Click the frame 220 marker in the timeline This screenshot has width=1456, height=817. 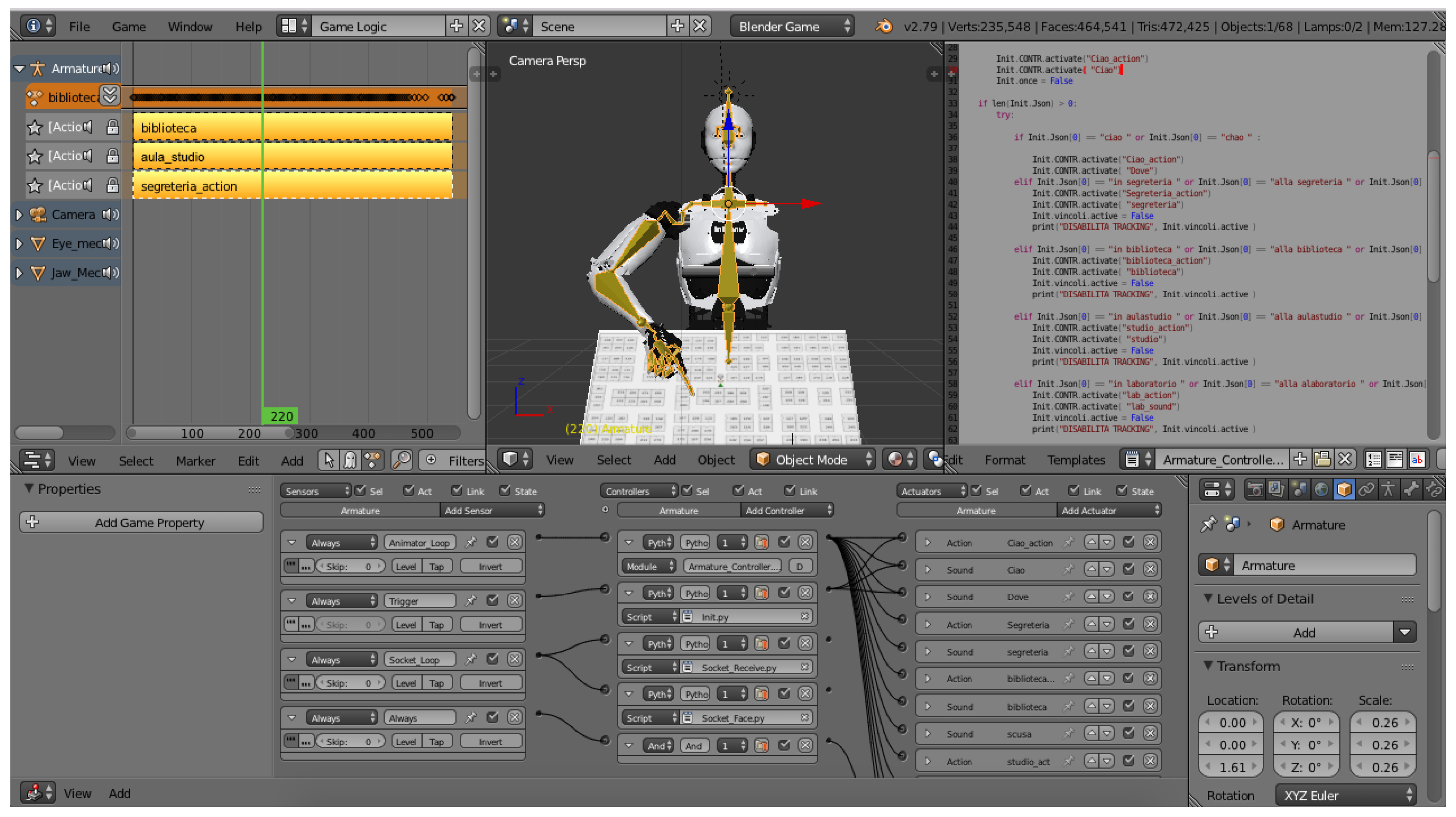pos(280,416)
